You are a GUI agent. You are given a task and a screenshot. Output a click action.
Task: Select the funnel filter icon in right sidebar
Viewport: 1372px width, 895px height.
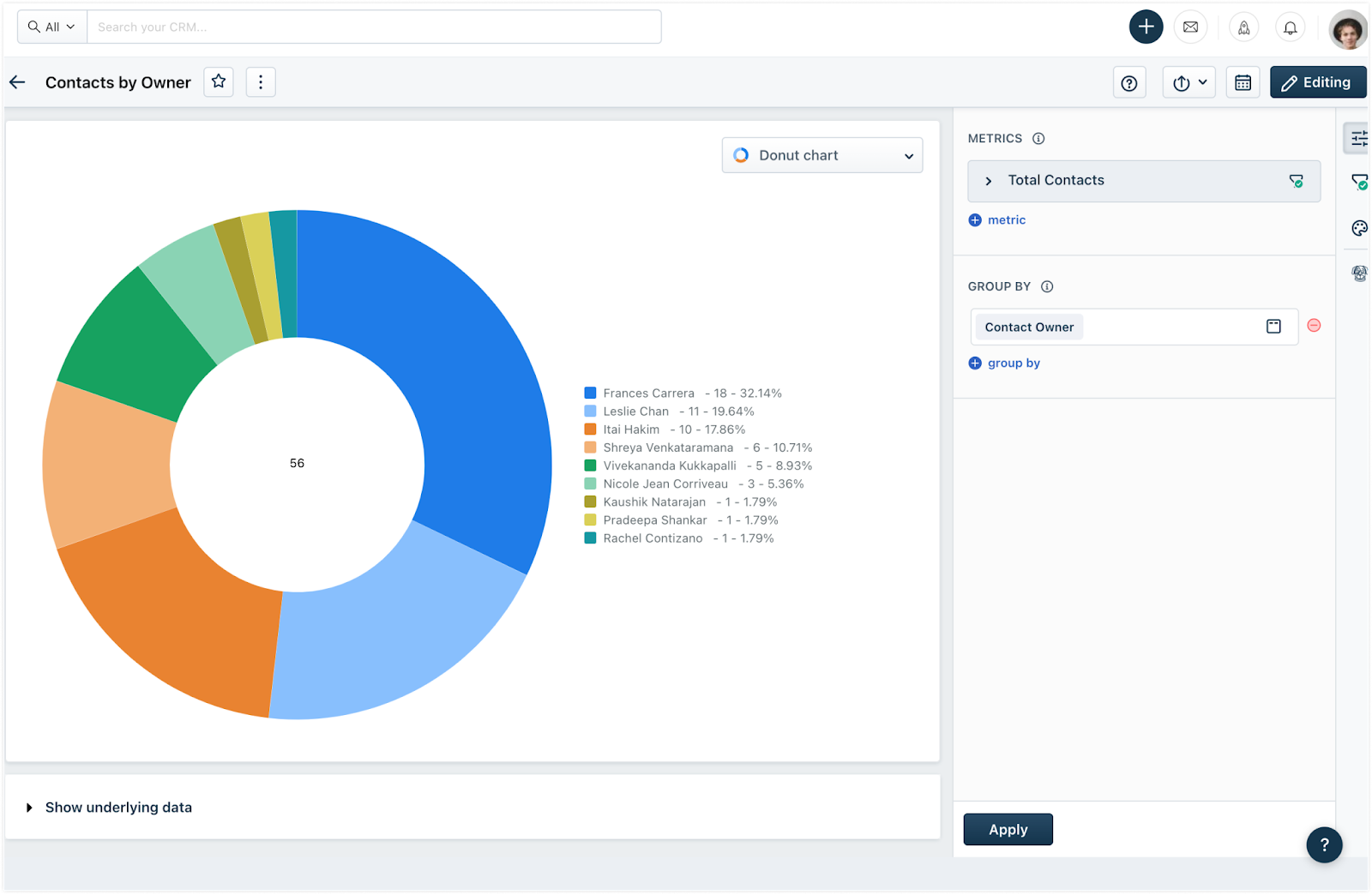tap(1359, 182)
